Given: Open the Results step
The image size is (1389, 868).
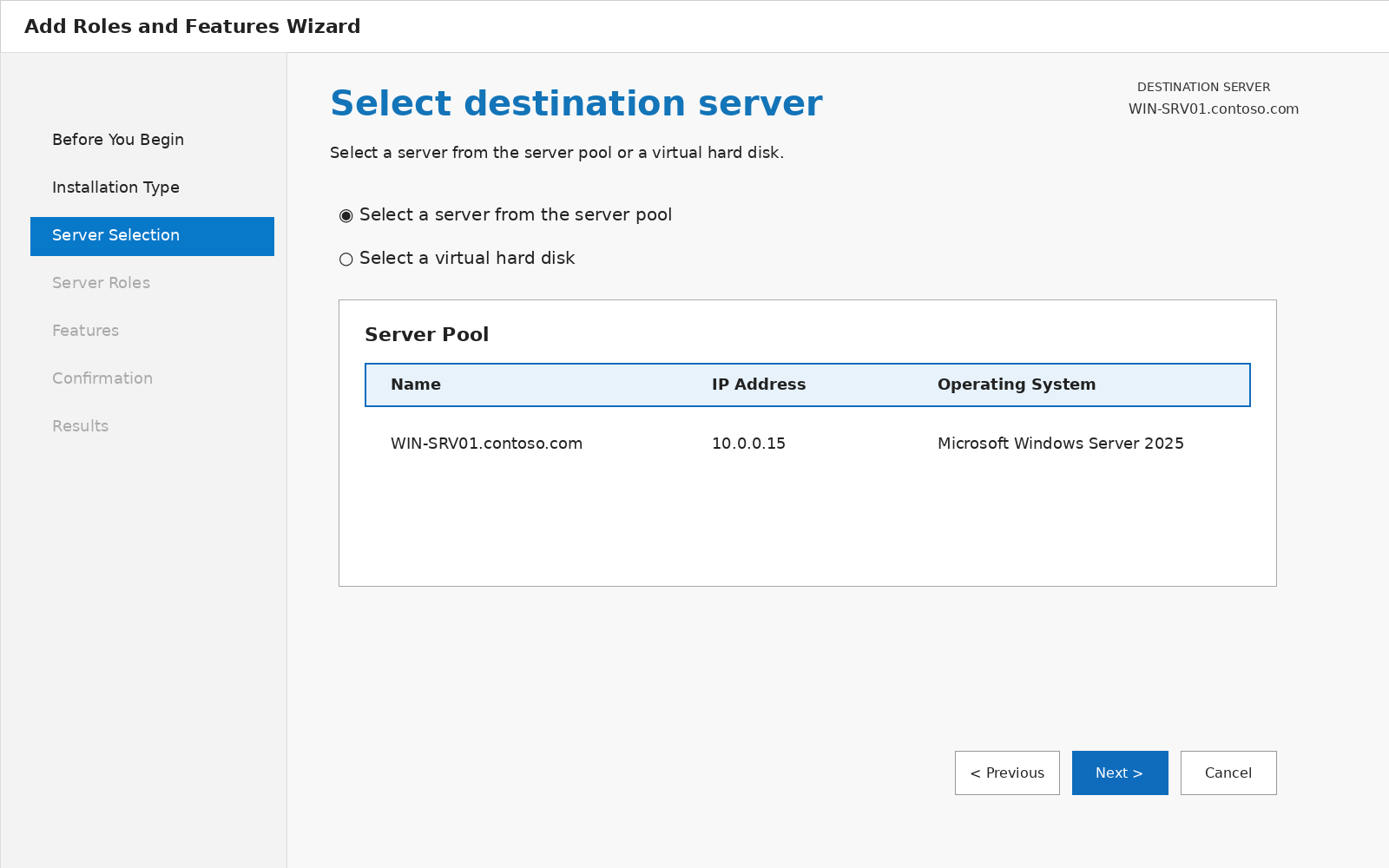Looking at the screenshot, I should [80, 426].
